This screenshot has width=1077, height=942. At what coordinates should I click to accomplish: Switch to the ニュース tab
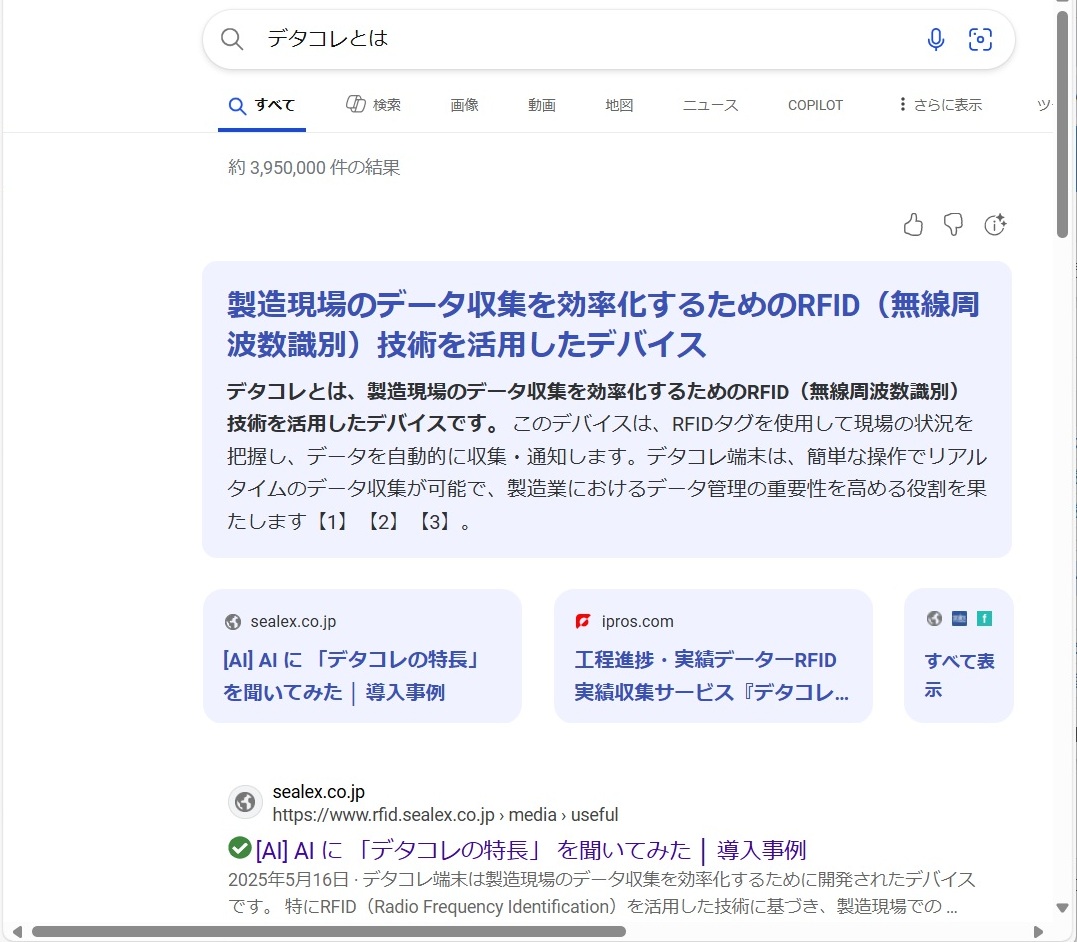point(710,105)
